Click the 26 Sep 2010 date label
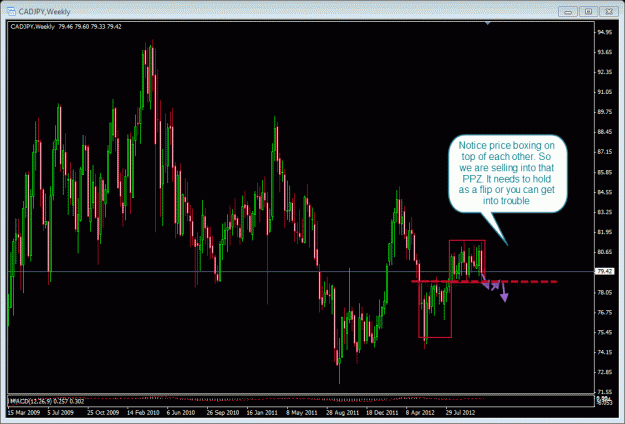 [223, 412]
